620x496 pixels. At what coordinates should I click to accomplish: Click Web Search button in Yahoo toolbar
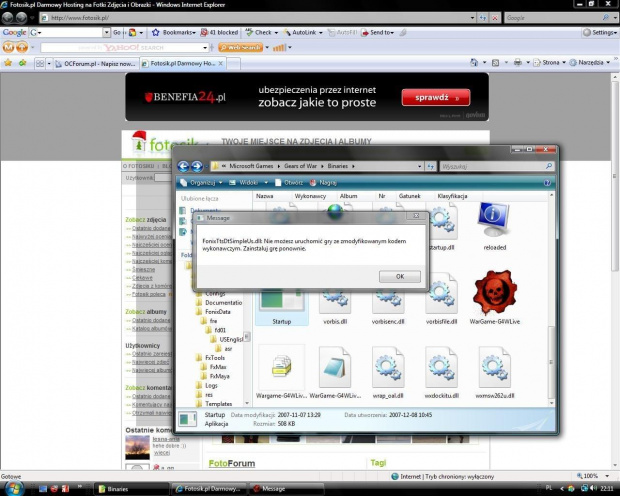(241, 47)
